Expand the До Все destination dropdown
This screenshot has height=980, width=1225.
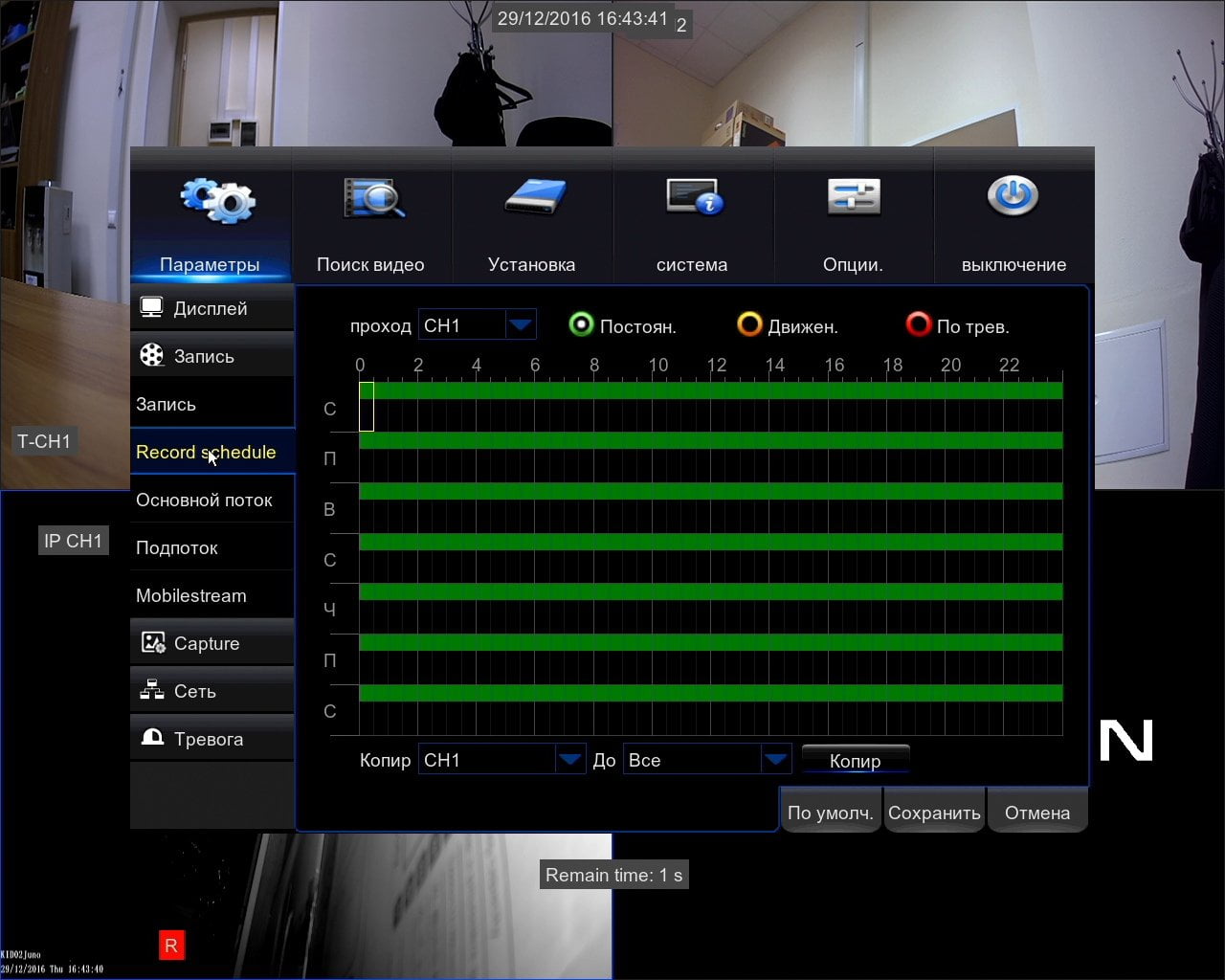[707, 760]
